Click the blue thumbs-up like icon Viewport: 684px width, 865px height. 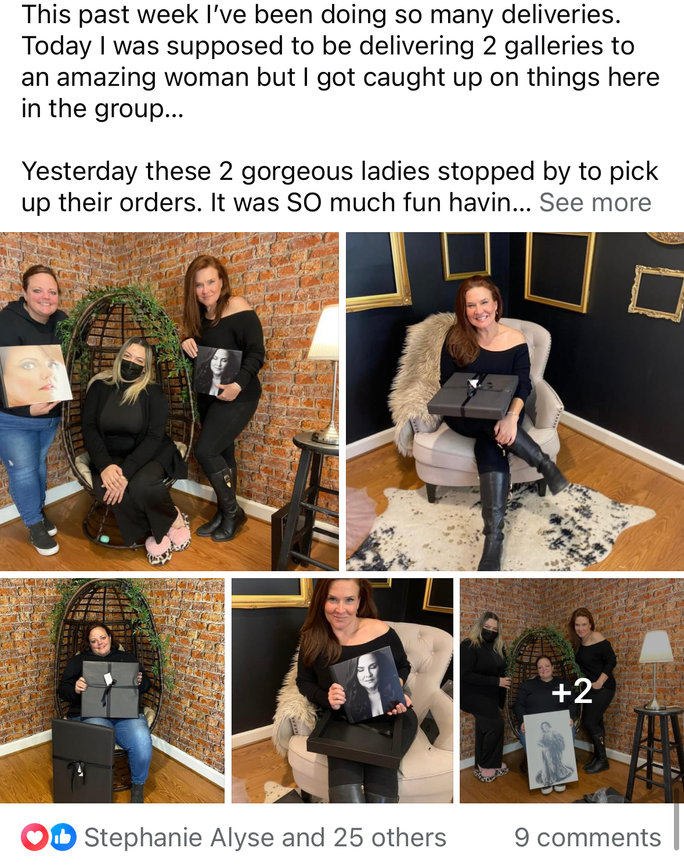coord(63,837)
